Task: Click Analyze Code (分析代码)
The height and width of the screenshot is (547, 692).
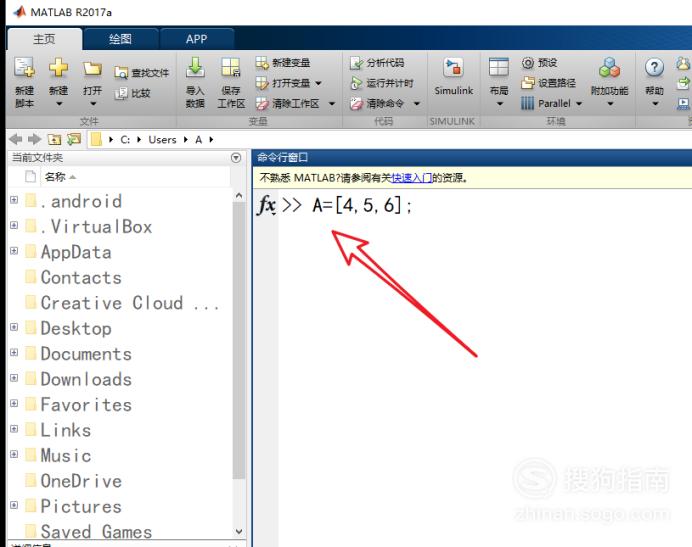Action: (377, 63)
